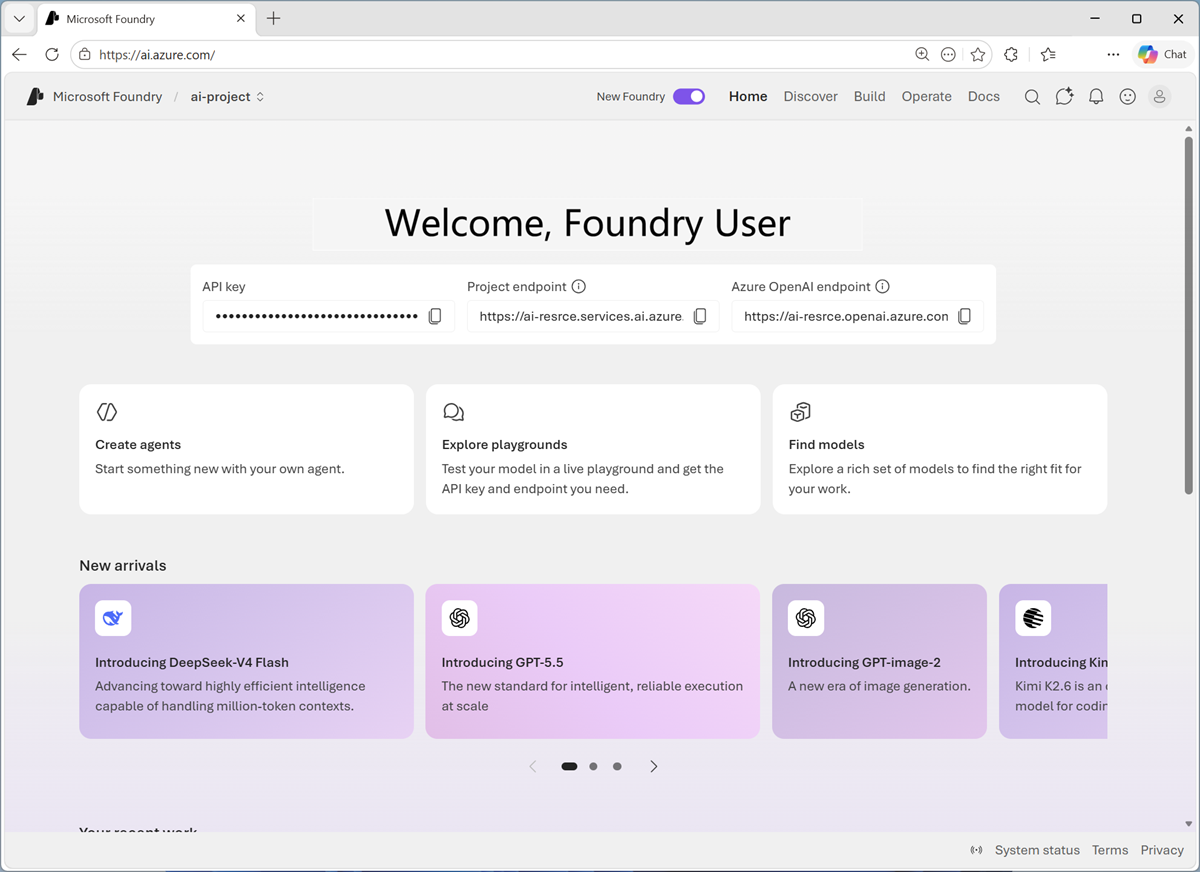
Task: Open Find models card
Action: (940, 449)
